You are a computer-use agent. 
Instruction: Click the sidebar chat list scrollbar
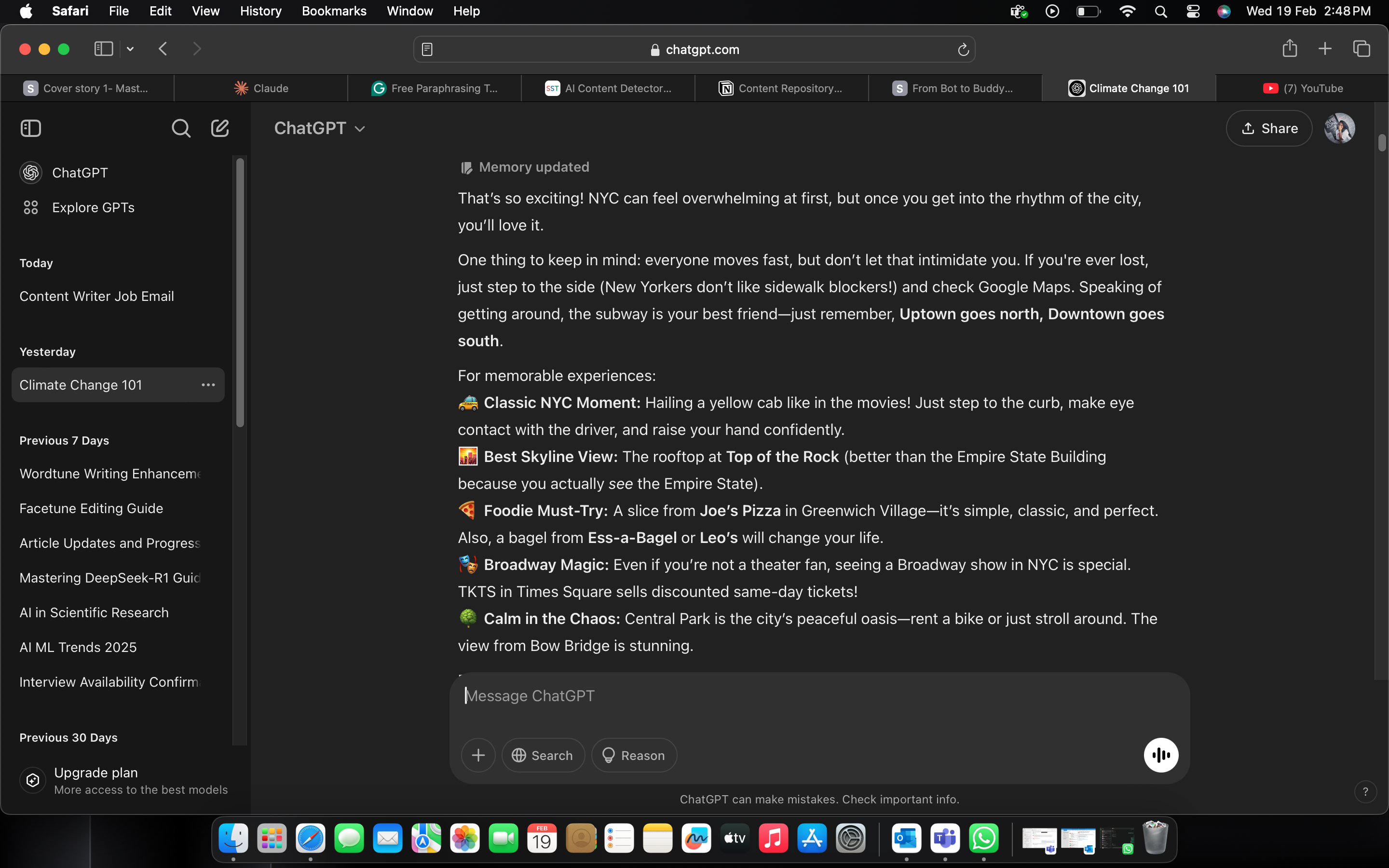pos(240,293)
